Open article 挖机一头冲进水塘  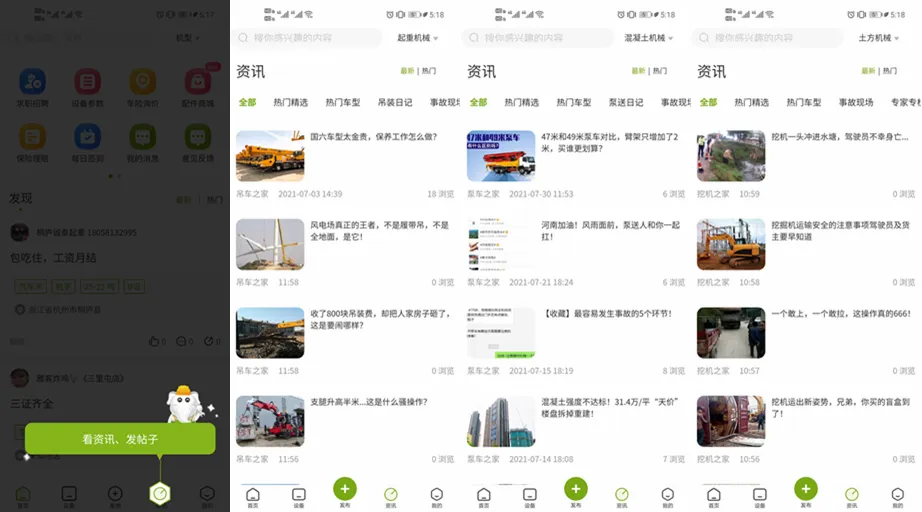pyautogui.click(x=840, y=137)
